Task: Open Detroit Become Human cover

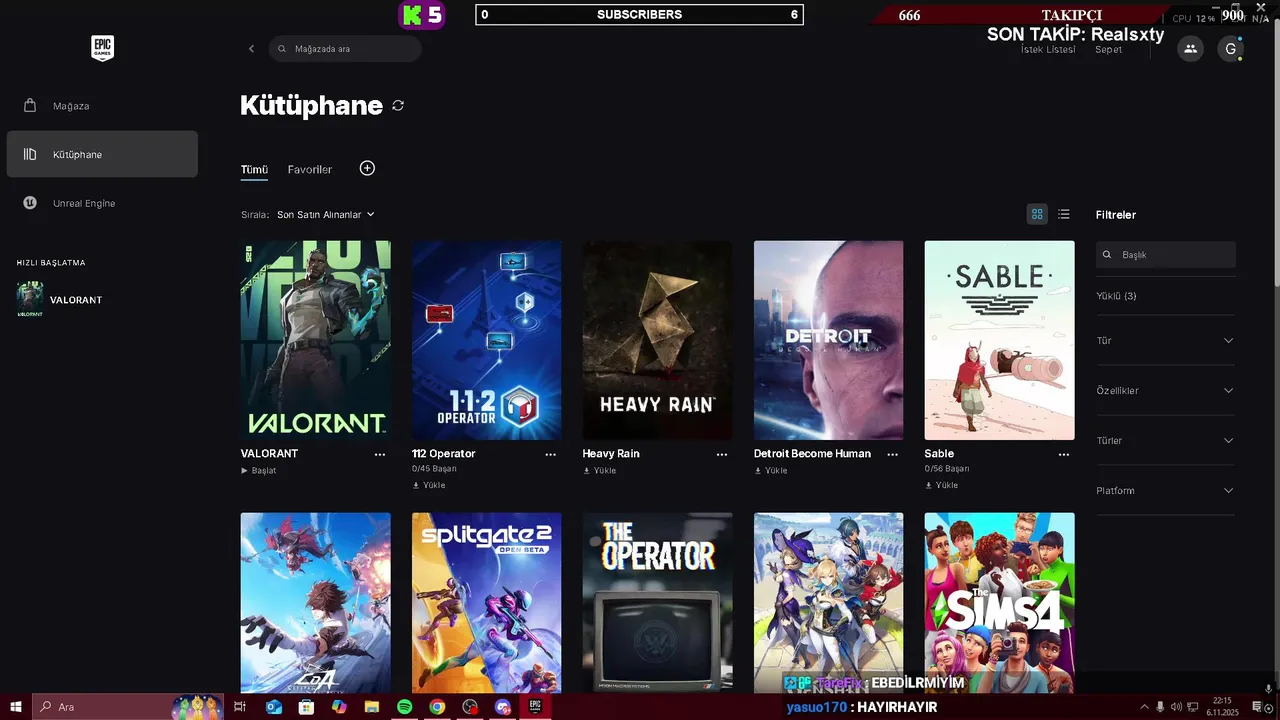Action: point(828,340)
